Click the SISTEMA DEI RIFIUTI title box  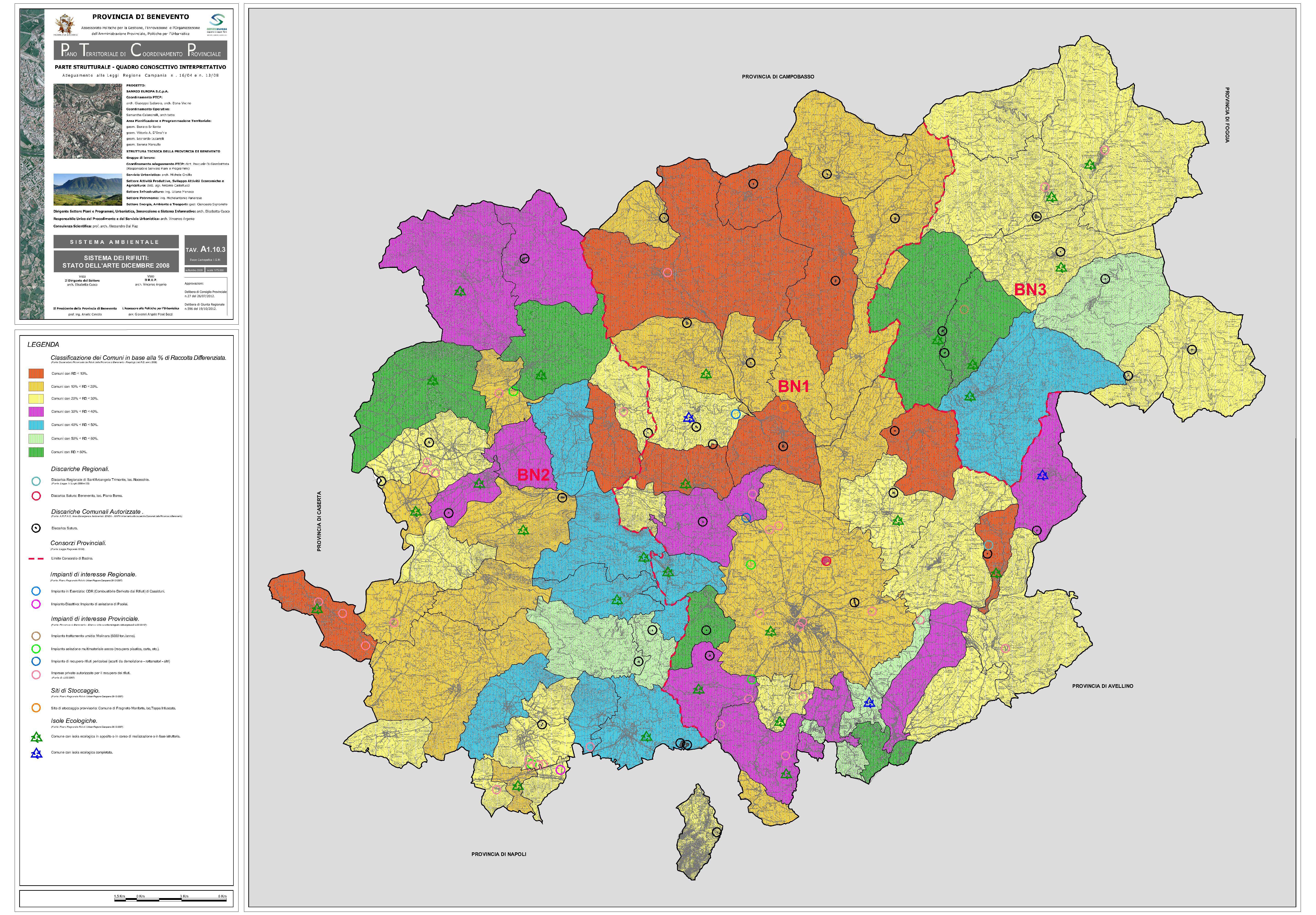[116, 261]
